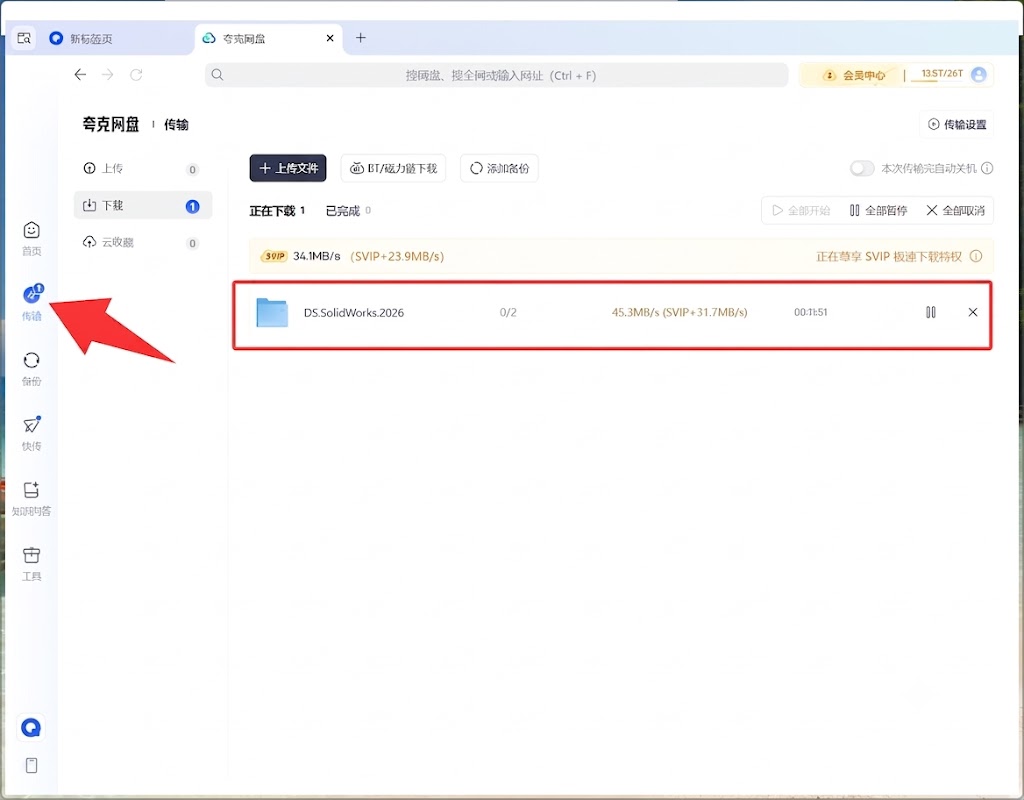Viewport: 1024px width, 800px height.
Task: Switch to the 正在下载 tab
Action: click(x=277, y=210)
